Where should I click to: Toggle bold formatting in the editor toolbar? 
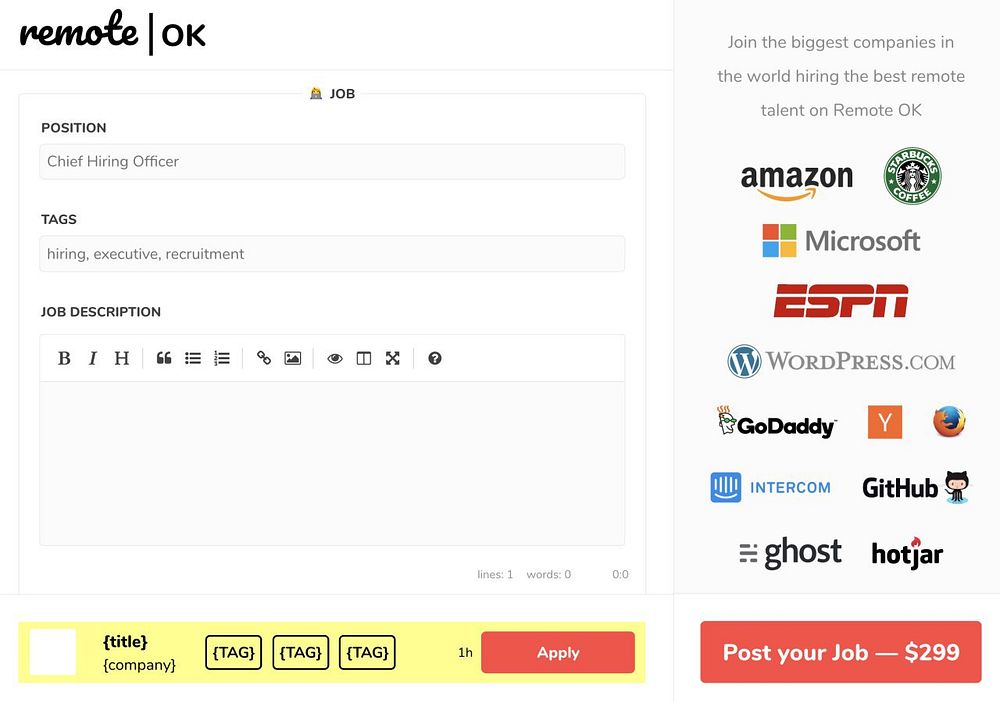[64, 358]
